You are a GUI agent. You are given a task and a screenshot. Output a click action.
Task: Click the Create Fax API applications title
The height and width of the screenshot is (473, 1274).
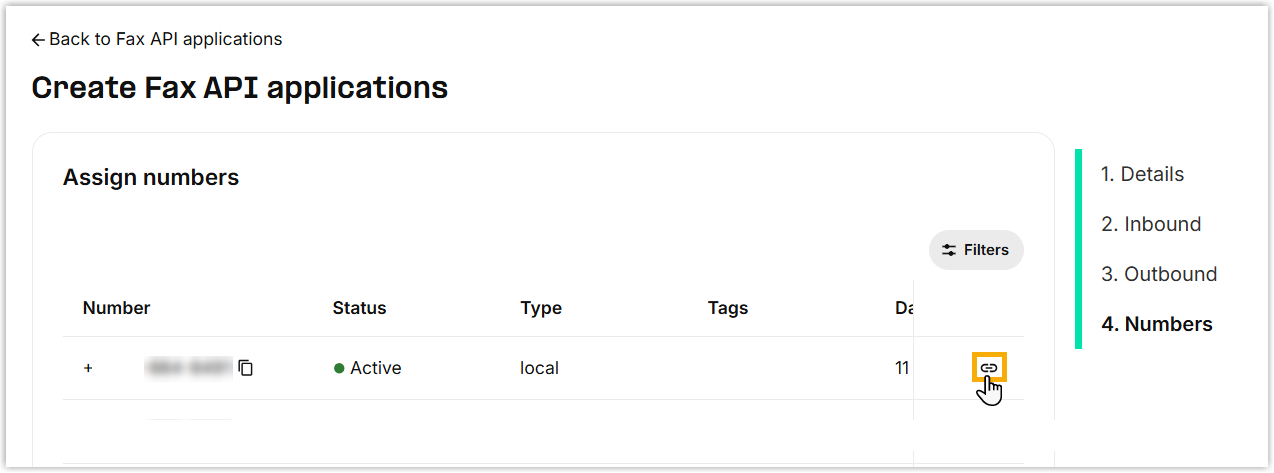click(x=240, y=88)
